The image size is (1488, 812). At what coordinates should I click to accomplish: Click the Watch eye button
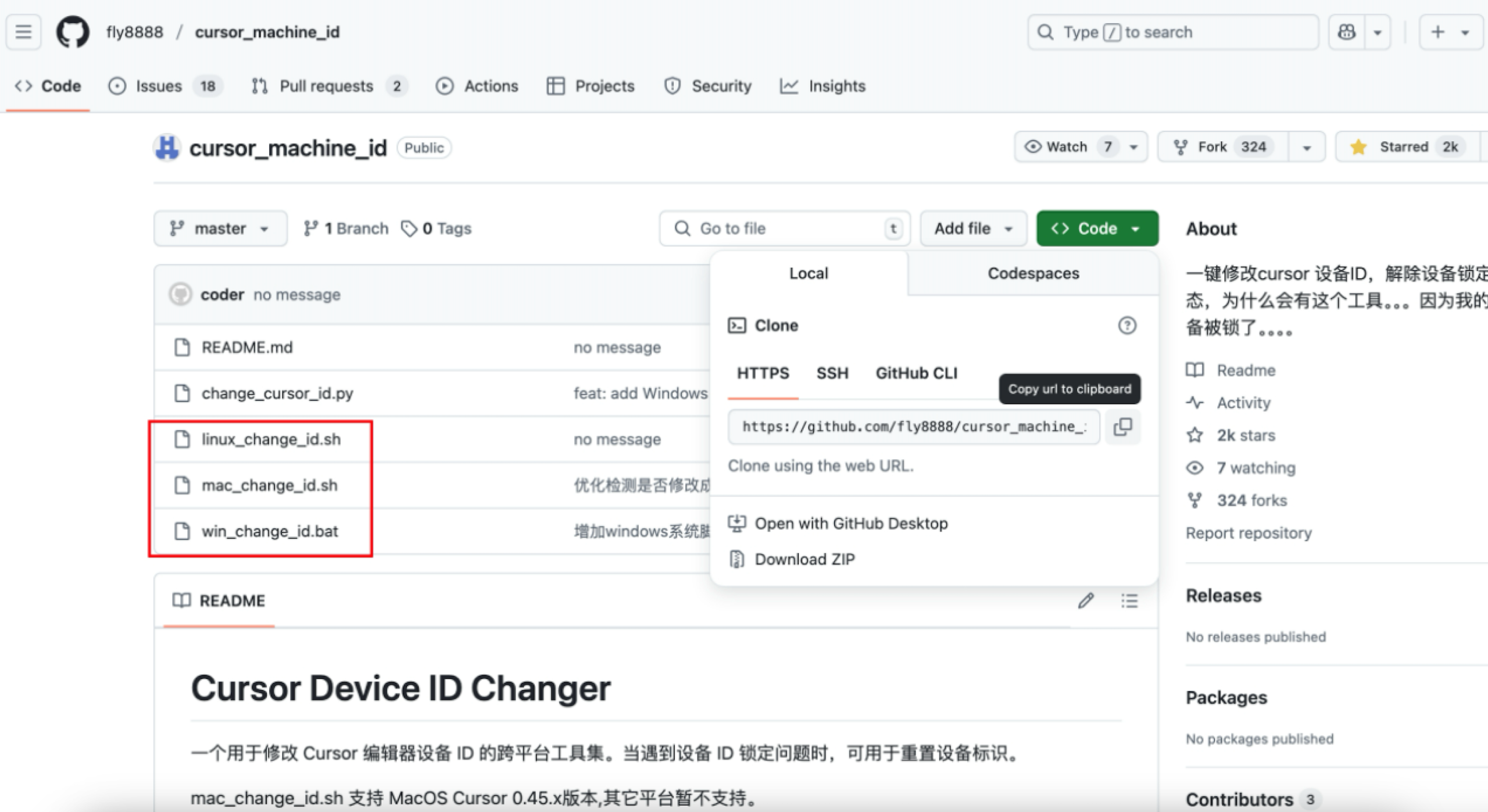coord(1057,147)
